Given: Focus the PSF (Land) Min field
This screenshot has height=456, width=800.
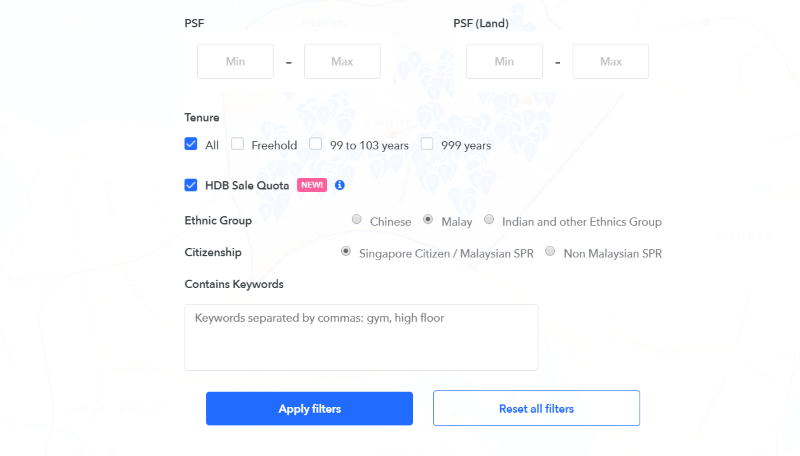Looking at the screenshot, I should pyautogui.click(x=504, y=61).
